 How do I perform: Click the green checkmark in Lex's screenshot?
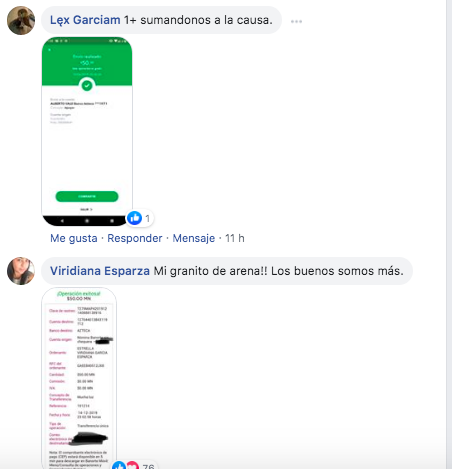point(87,86)
